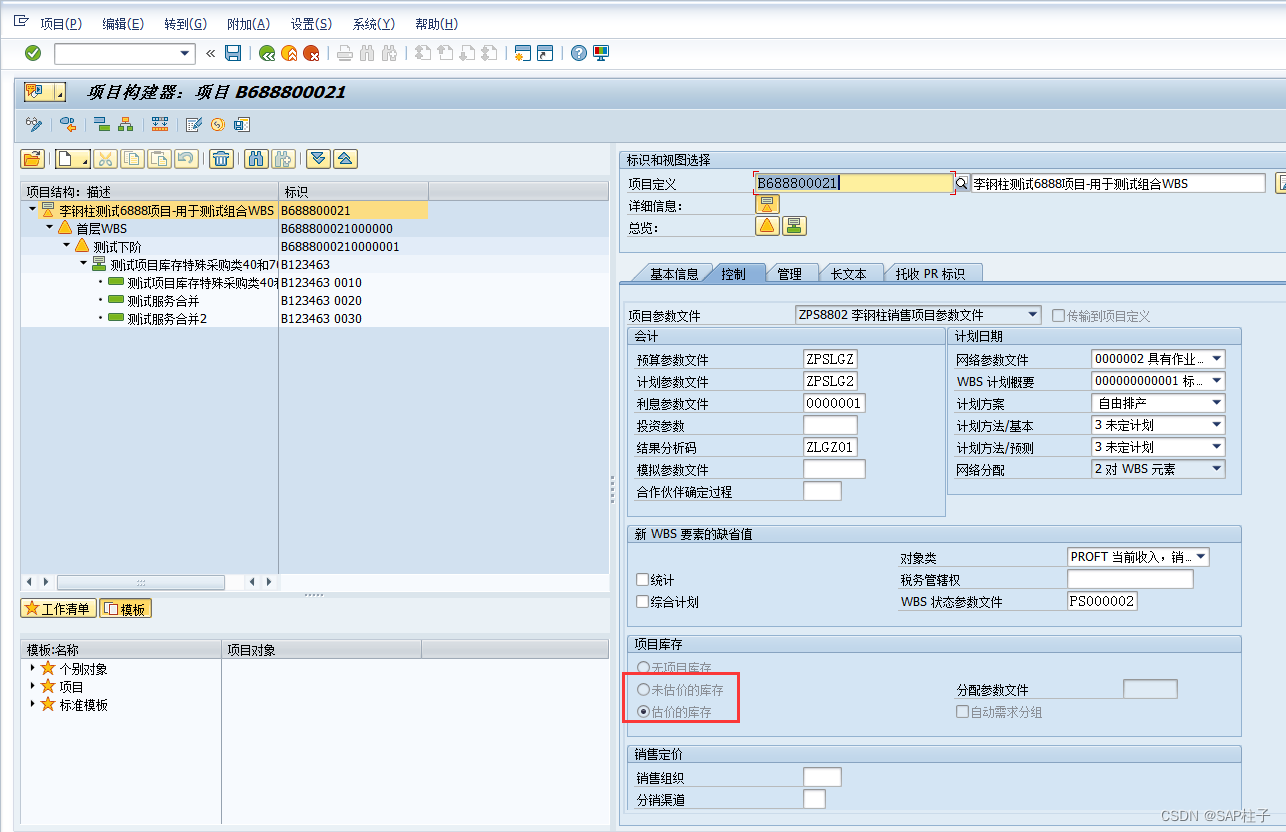Enable the 综合计划 checkbox
The width and height of the screenshot is (1286, 832).
[643, 601]
